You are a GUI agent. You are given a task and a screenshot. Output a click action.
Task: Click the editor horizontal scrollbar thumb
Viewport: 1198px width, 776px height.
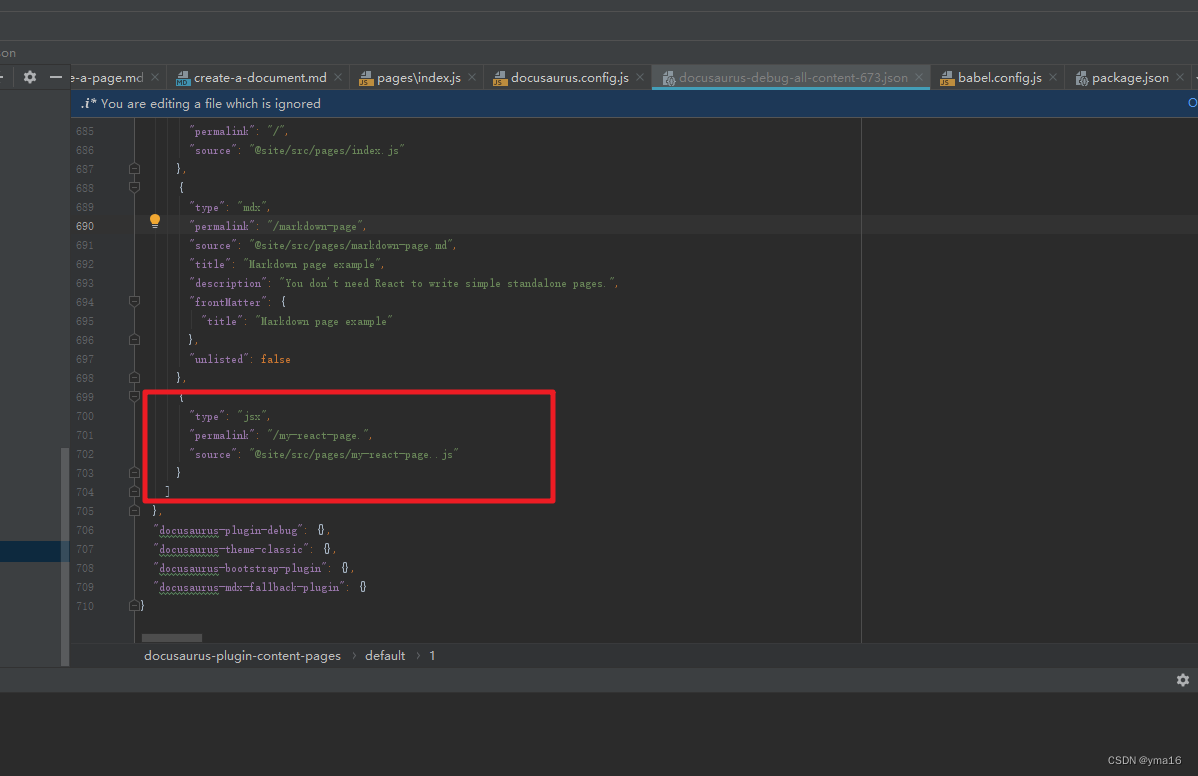click(x=172, y=637)
